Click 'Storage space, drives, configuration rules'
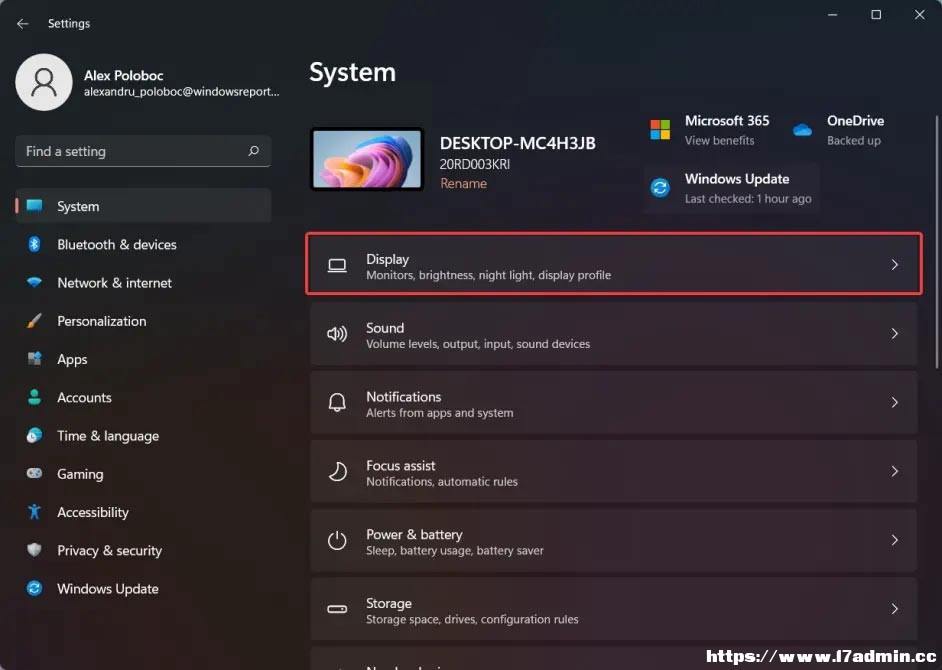 (x=472, y=620)
